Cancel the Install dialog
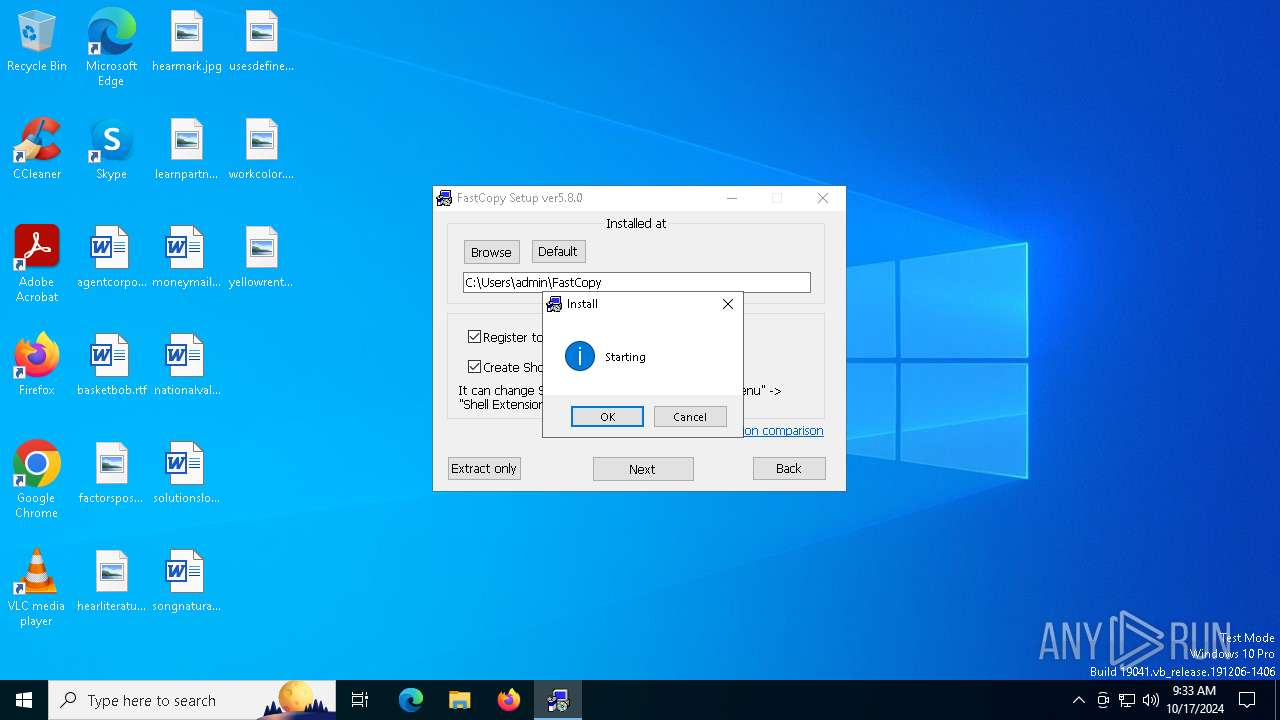This screenshot has width=1280, height=720. [x=690, y=417]
